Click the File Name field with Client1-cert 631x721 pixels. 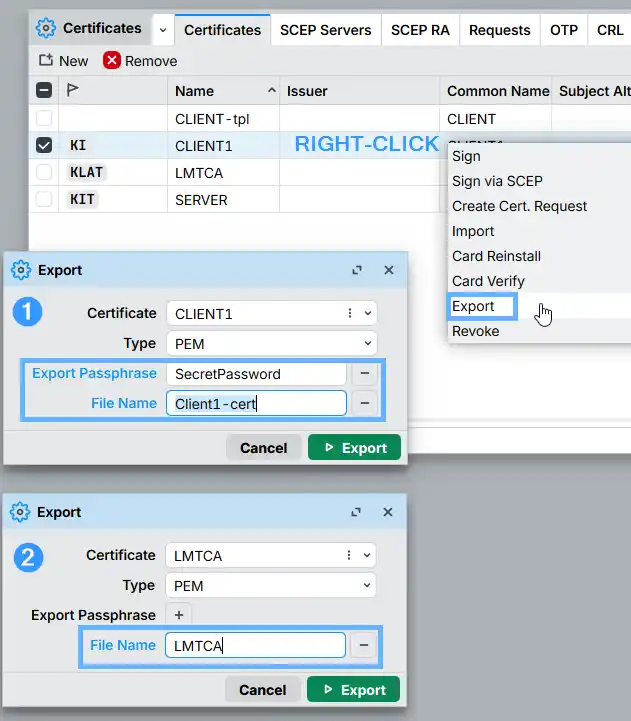pos(256,403)
